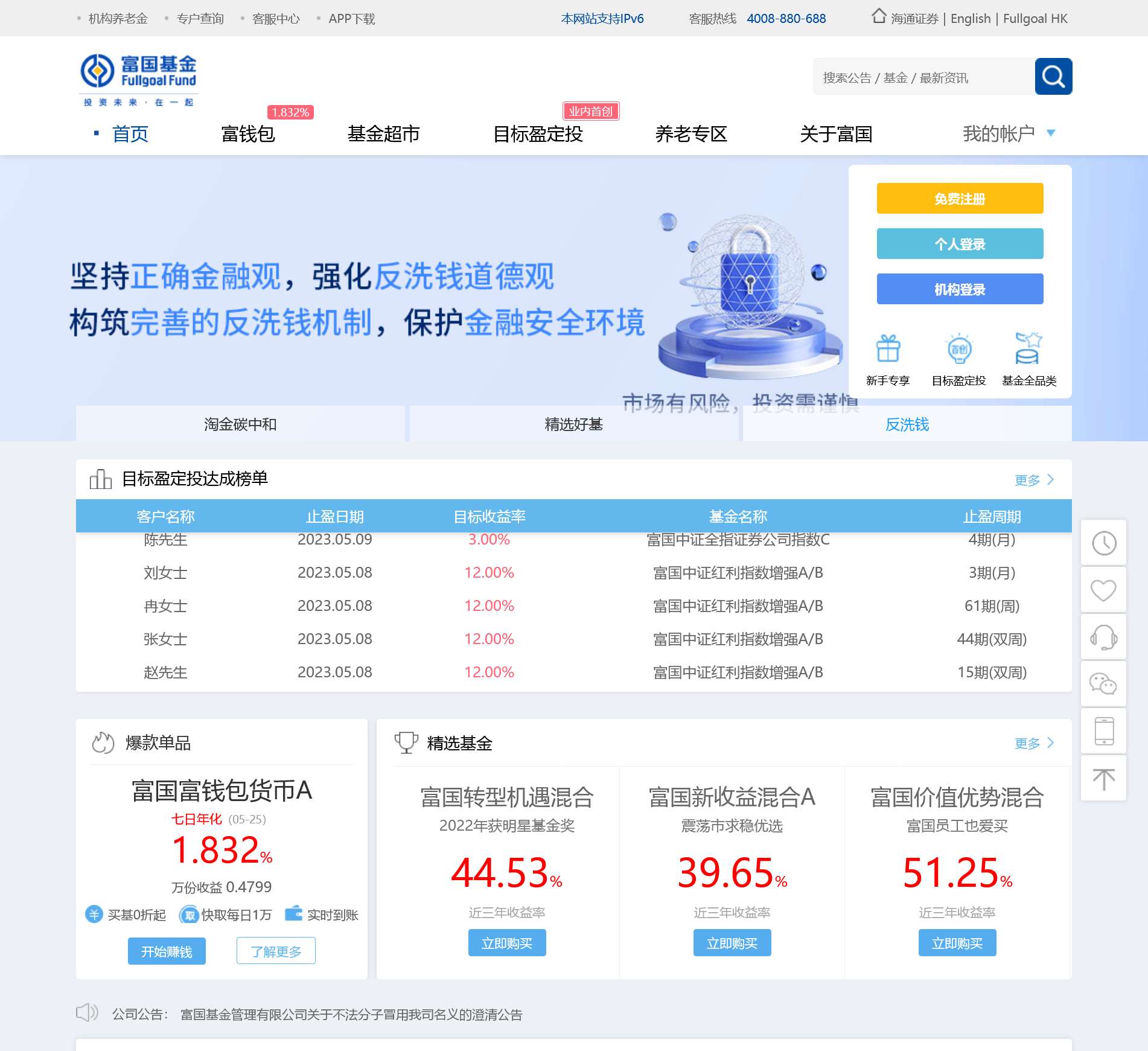Open 富国价值优势混合 fund title
The image size is (1148, 1051).
coord(957,797)
